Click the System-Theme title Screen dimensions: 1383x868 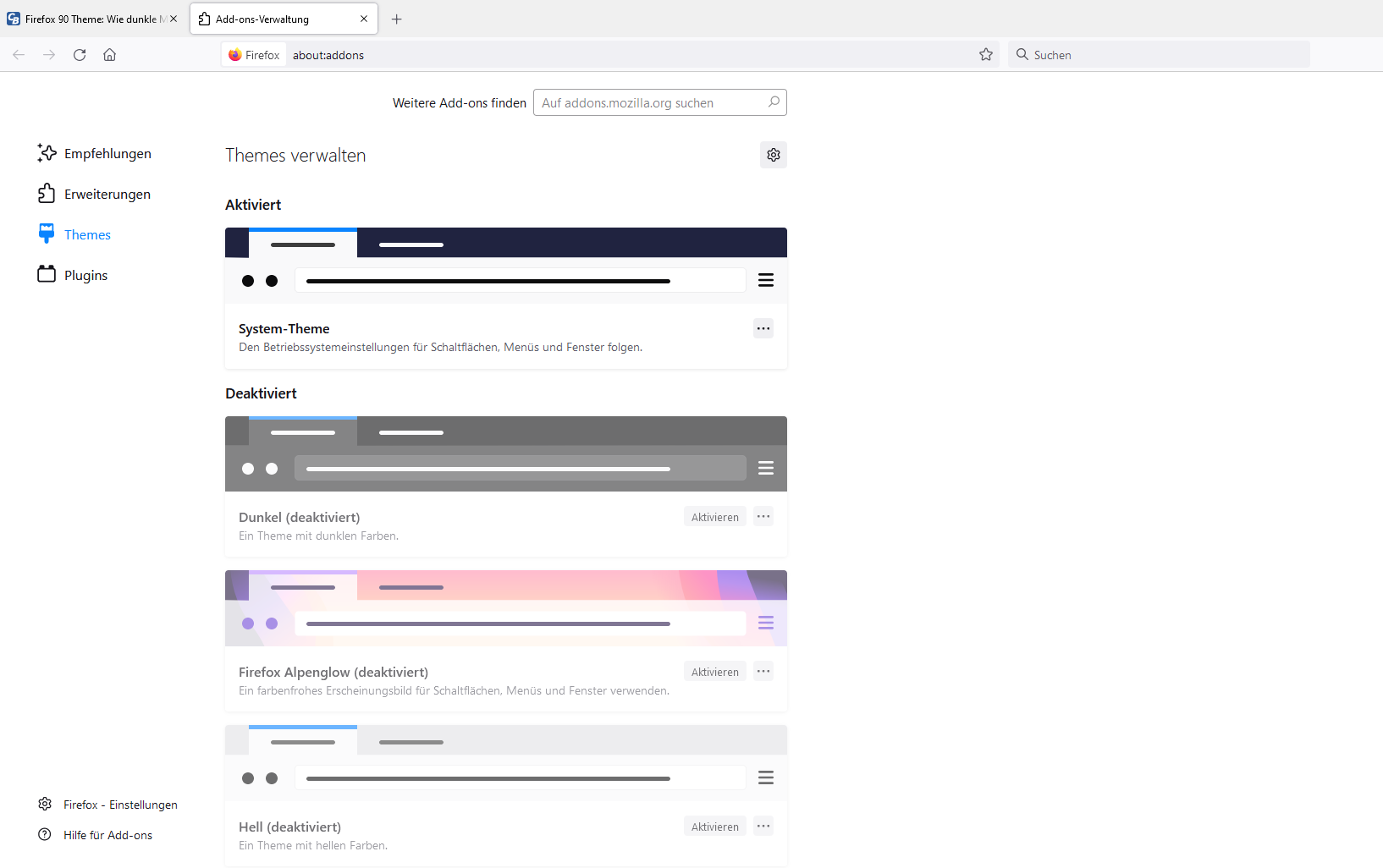(x=284, y=329)
